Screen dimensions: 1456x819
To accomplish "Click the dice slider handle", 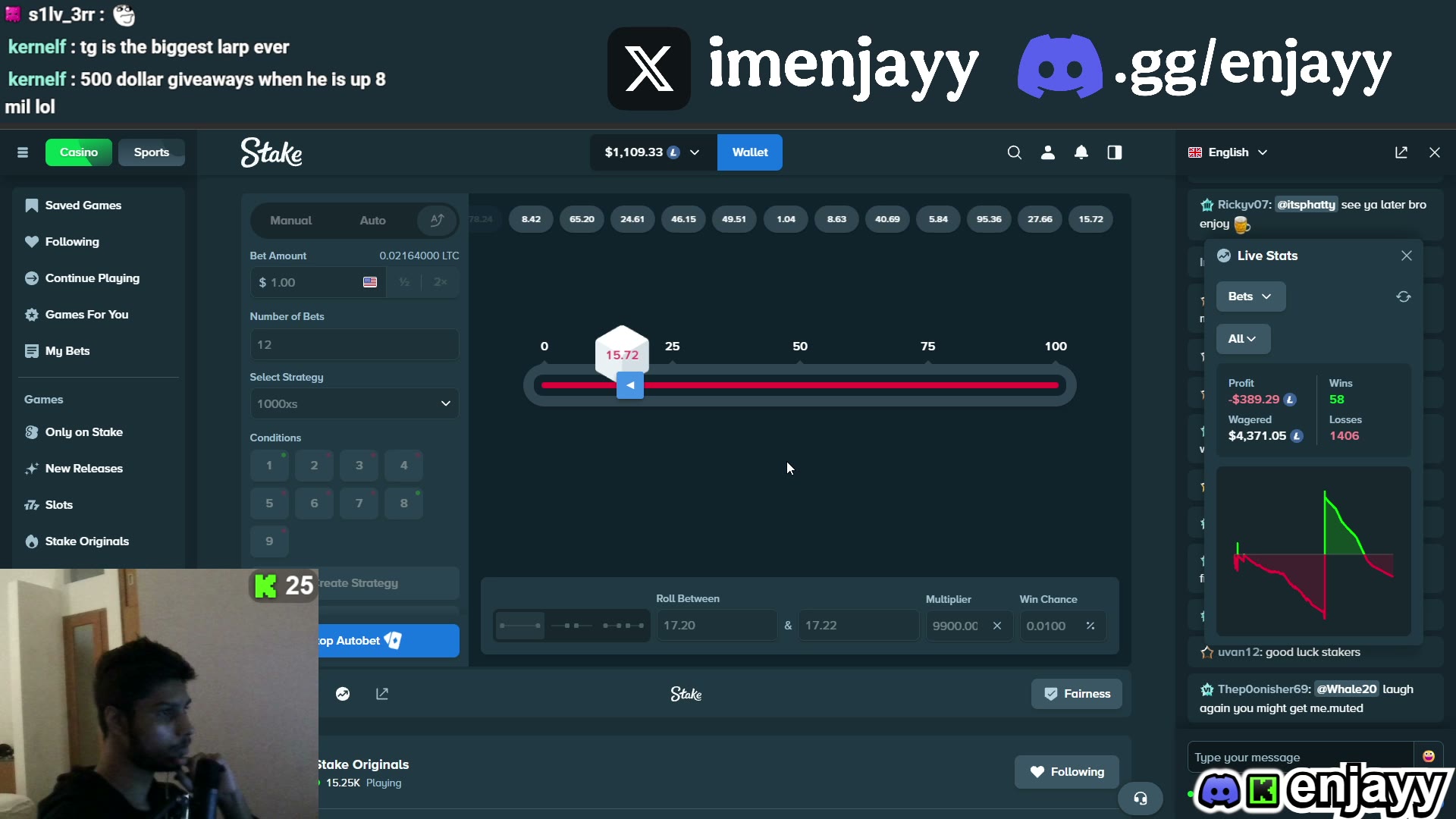I will tap(630, 385).
